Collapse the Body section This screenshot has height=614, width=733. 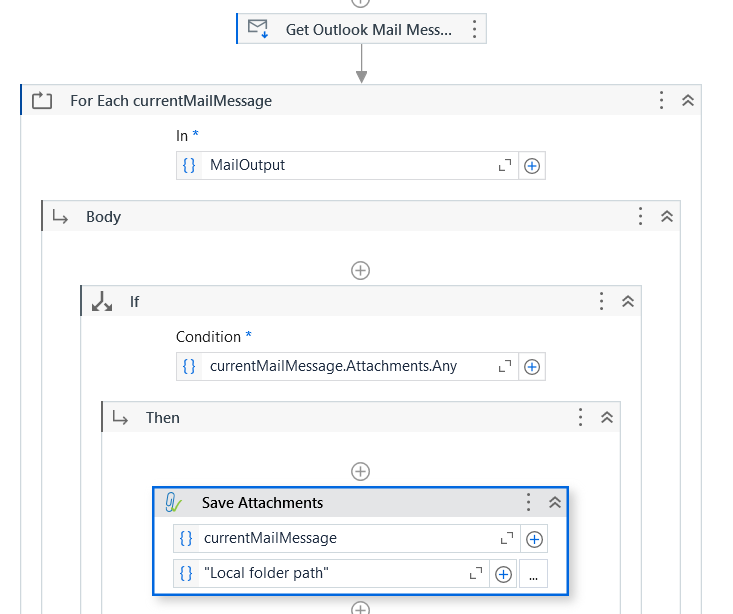pyautogui.click(x=667, y=217)
